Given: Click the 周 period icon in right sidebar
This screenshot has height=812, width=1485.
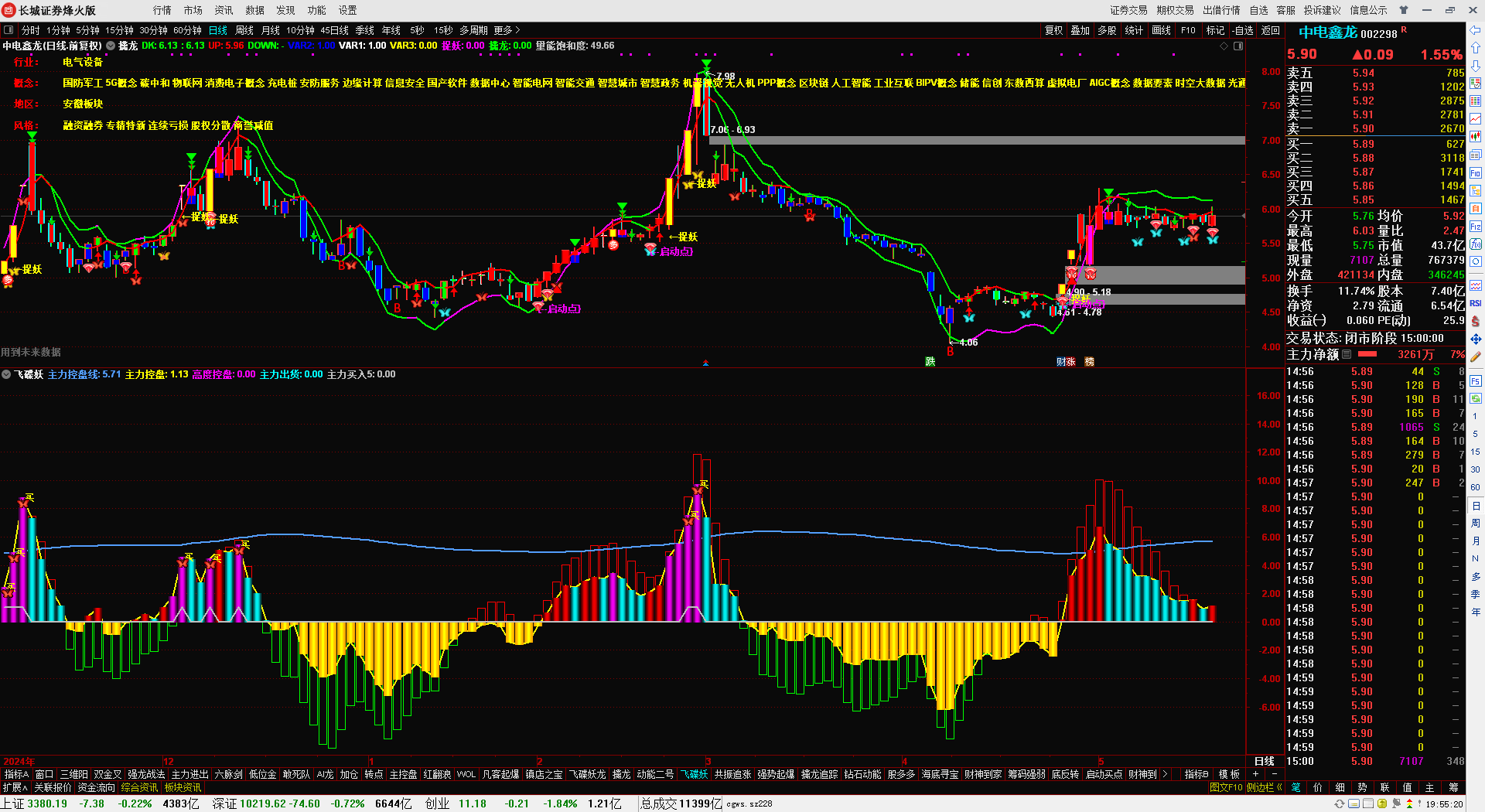Looking at the screenshot, I should click(x=1476, y=524).
